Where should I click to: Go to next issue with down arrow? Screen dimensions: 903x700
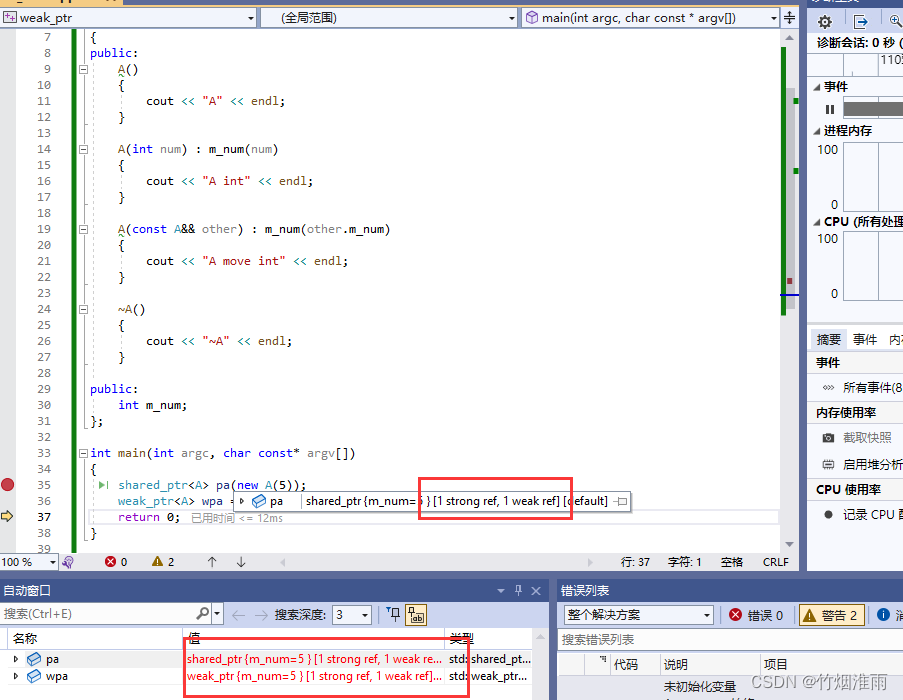(x=241, y=562)
